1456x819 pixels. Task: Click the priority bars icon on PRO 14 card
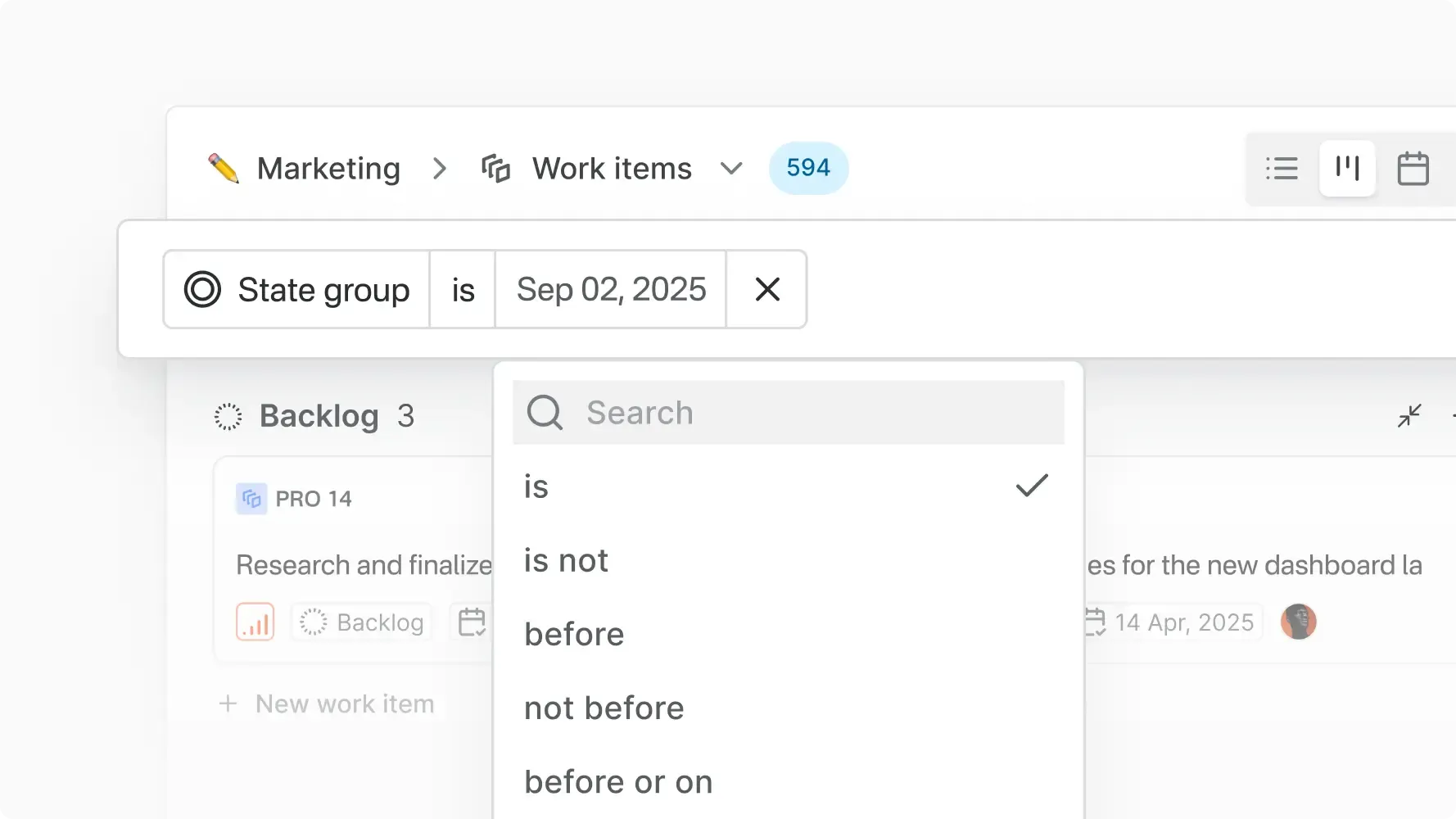(x=255, y=622)
